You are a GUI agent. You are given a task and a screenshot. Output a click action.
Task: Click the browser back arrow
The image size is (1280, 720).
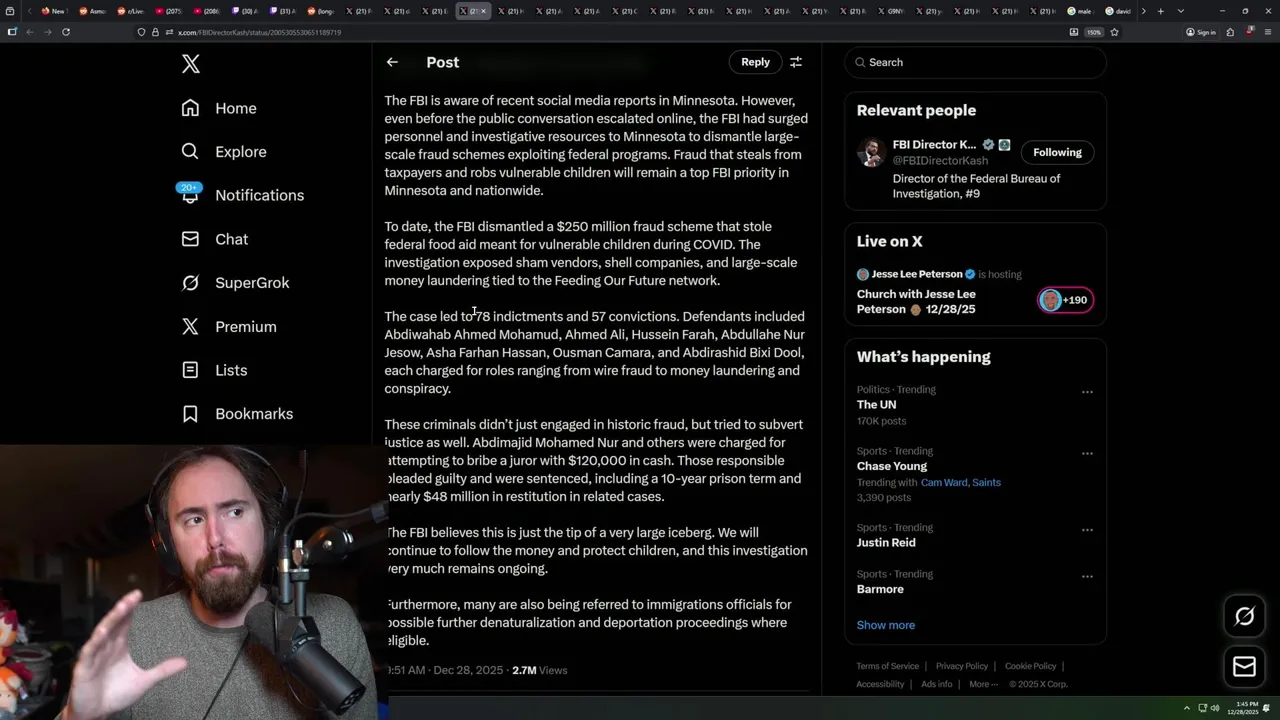30,32
